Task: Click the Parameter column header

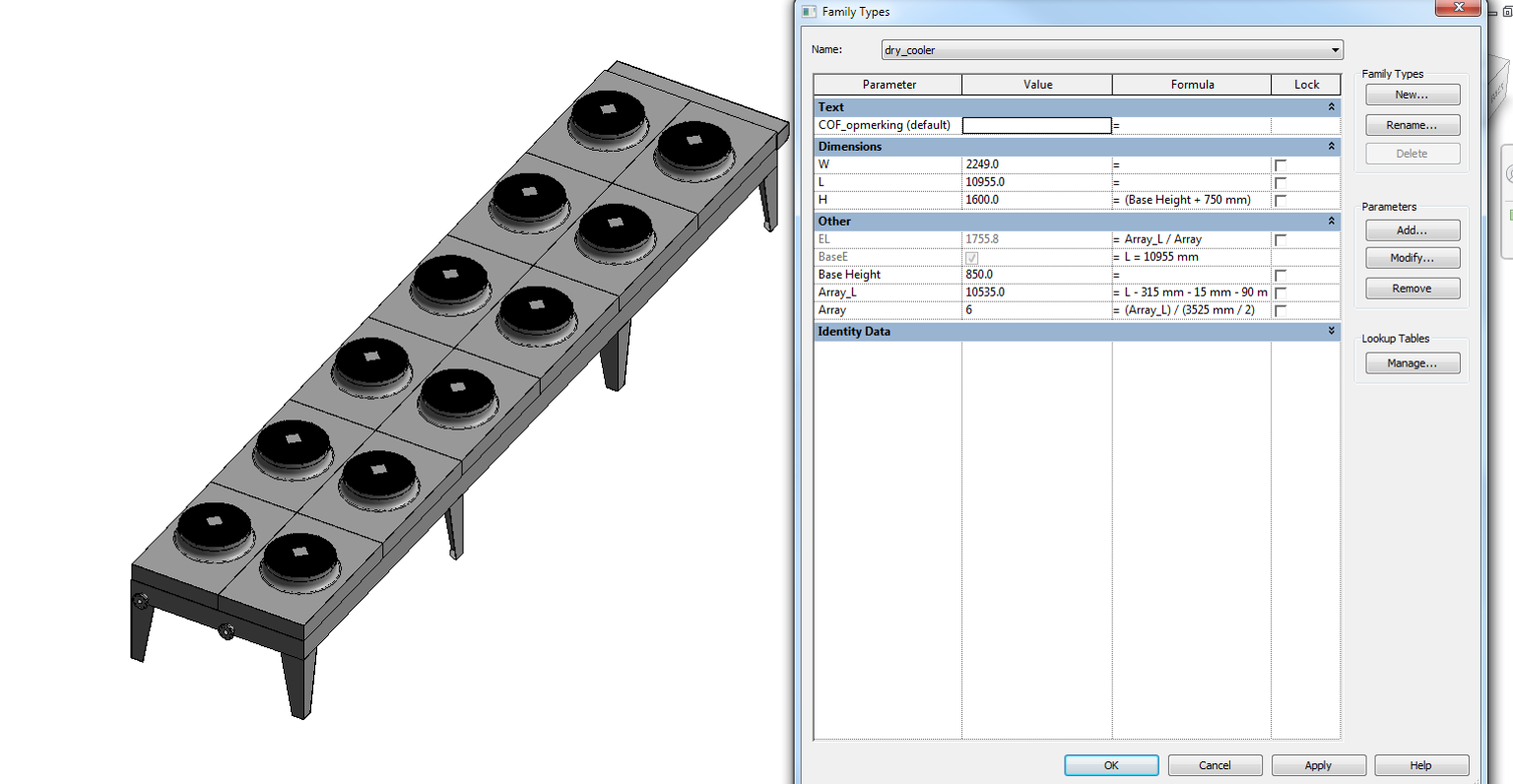Action: point(888,85)
